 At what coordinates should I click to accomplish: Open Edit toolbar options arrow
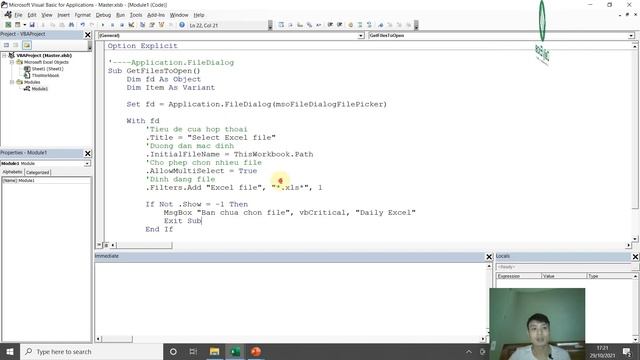[x=416, y=25]
